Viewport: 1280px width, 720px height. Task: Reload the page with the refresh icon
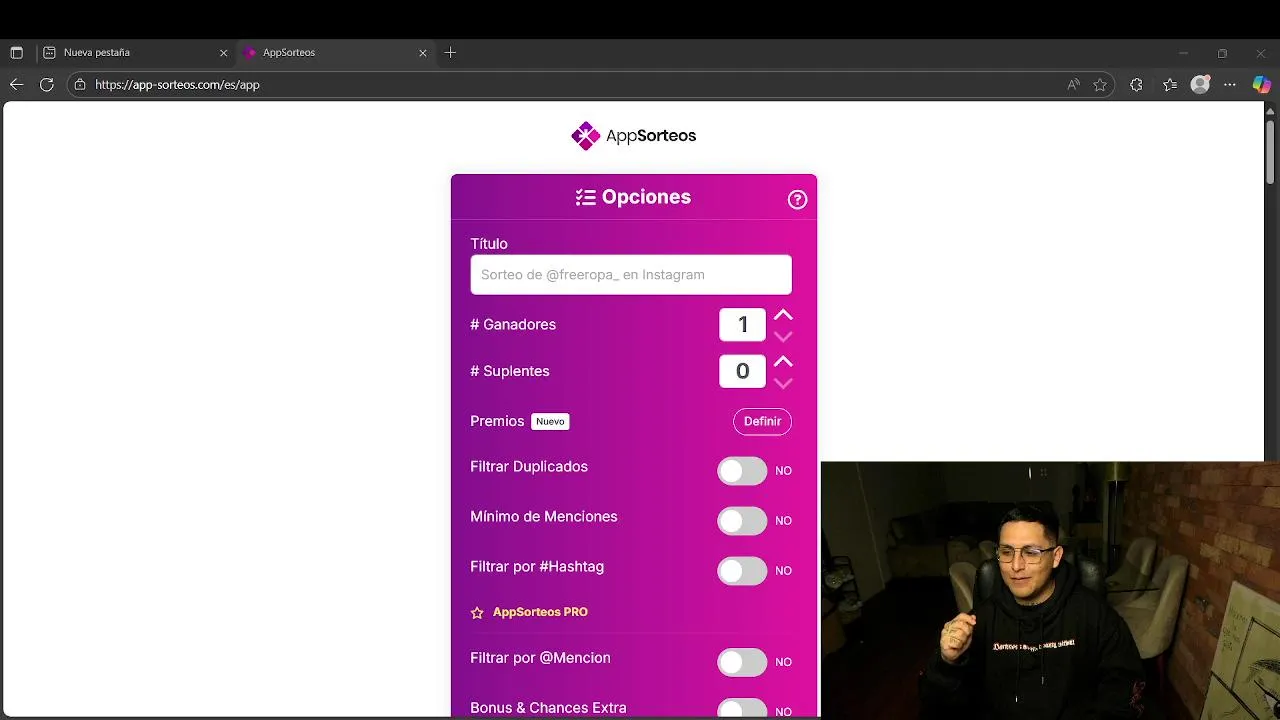tap(47, 85)
